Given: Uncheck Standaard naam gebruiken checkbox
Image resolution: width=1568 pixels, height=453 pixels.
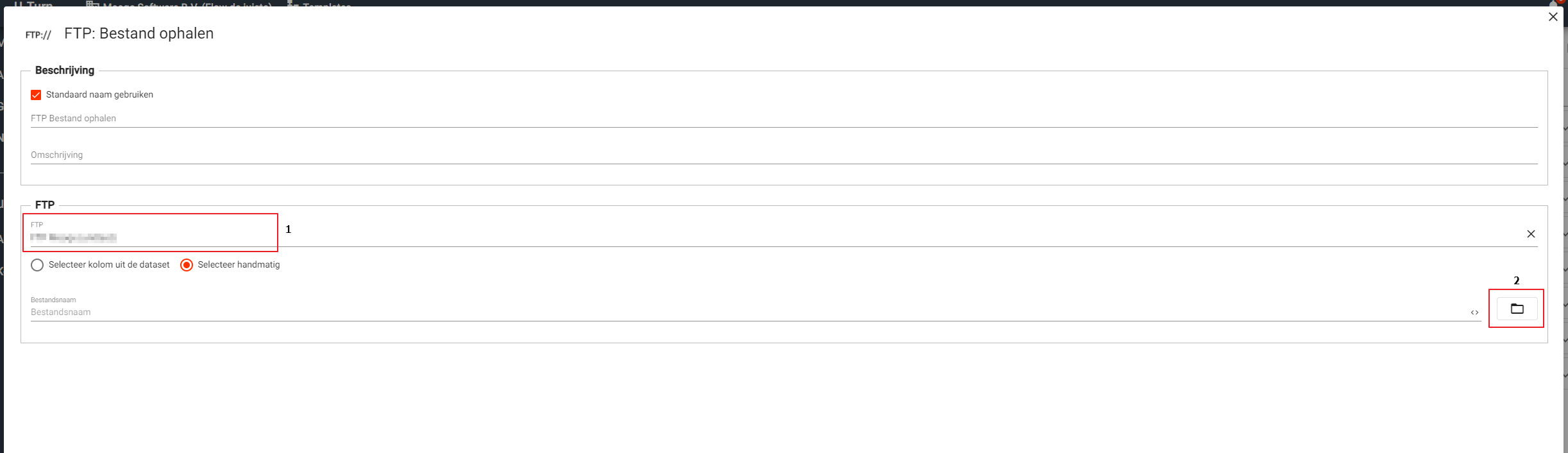Looking at the screenshot, I should point(36,95).
